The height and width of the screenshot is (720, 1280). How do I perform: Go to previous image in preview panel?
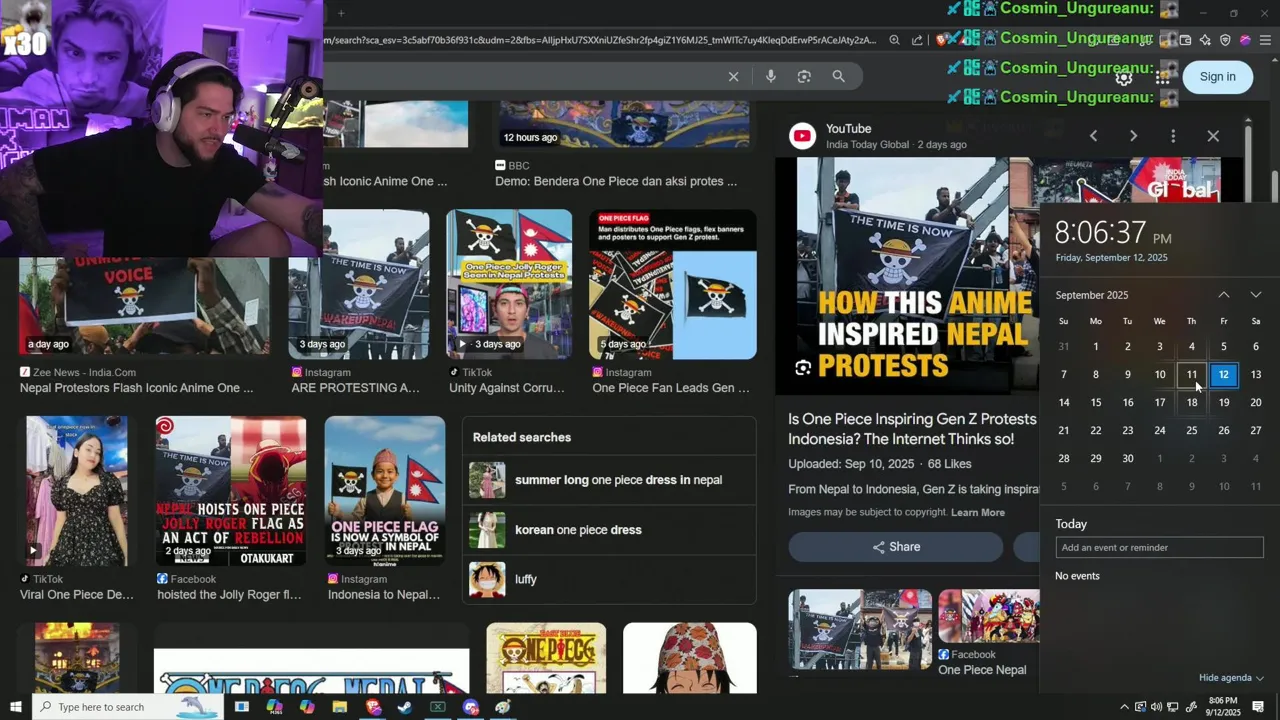point(1093,136)
